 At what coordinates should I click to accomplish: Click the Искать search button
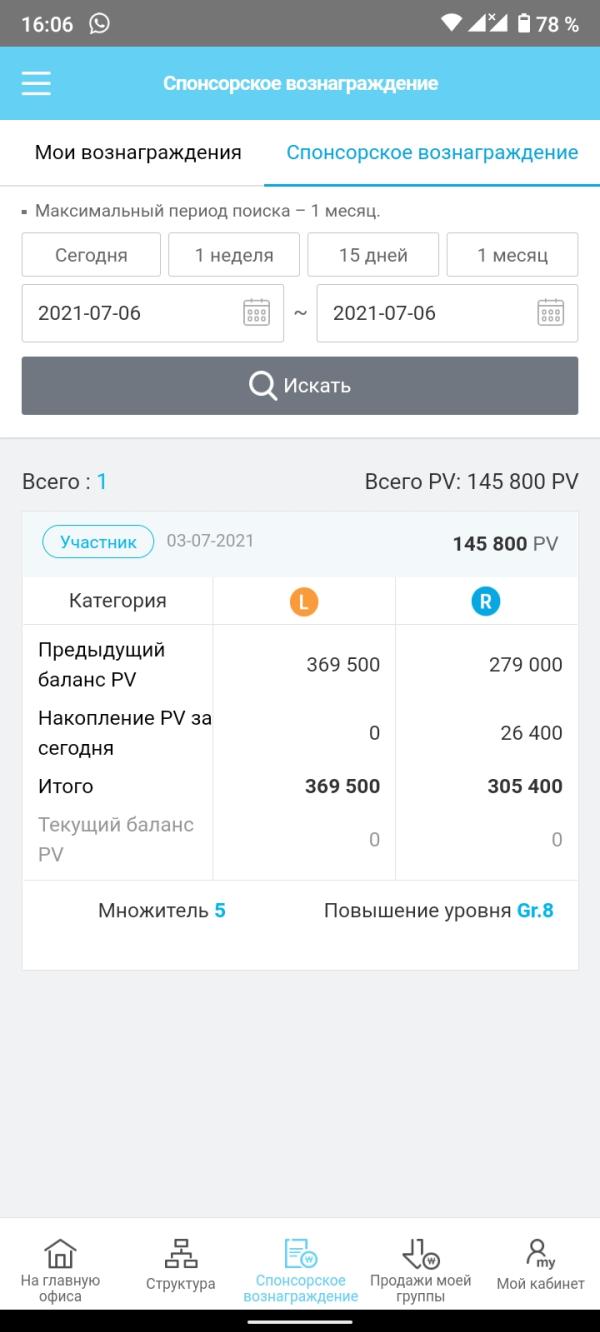coord(300,385)
